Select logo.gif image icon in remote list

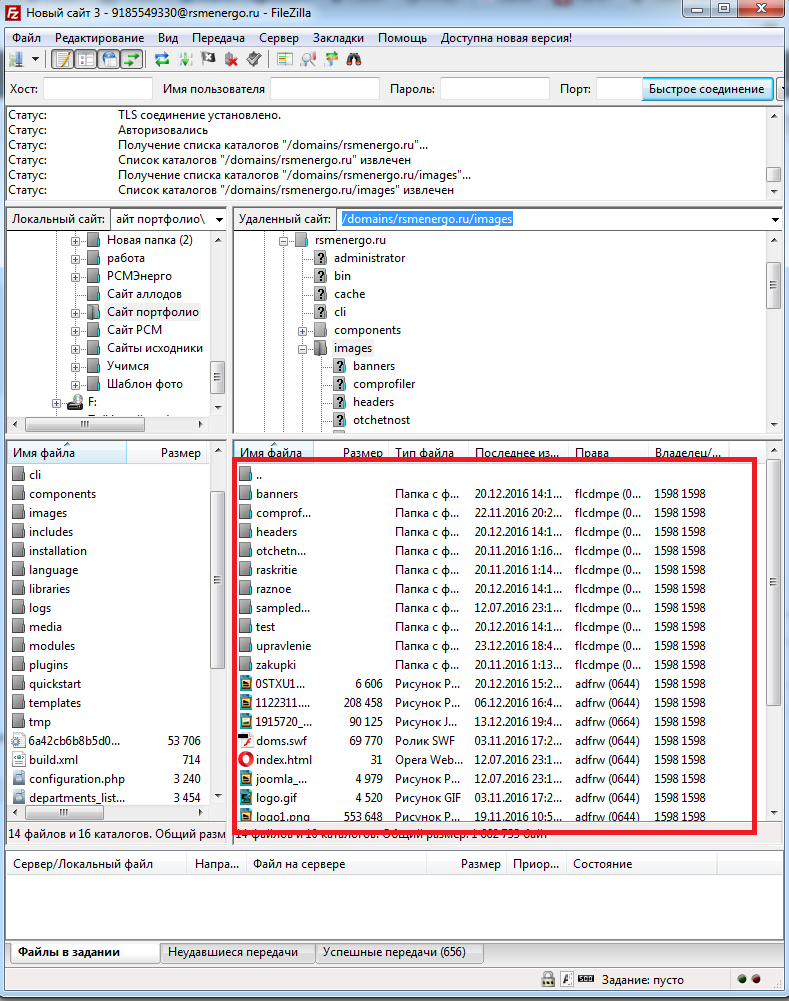(246, 797)
